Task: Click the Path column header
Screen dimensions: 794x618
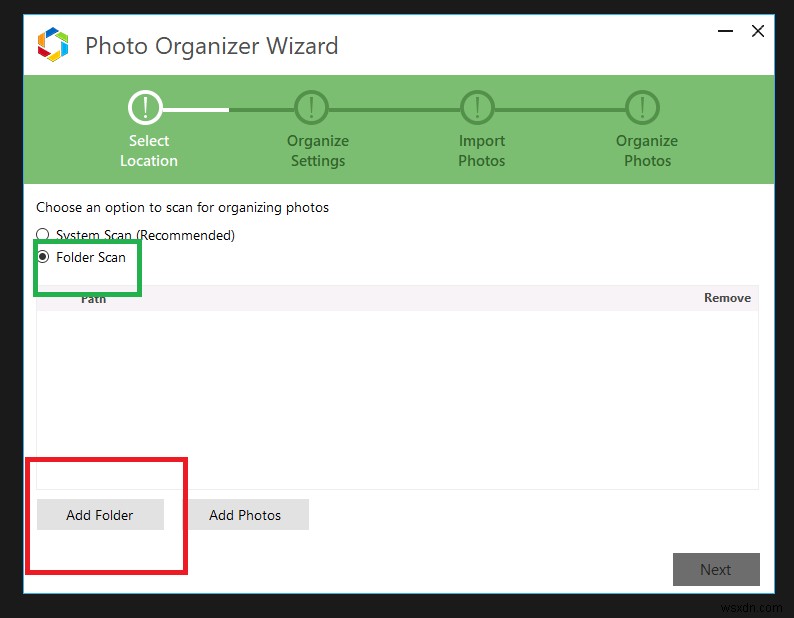Action: coord(94,299)
